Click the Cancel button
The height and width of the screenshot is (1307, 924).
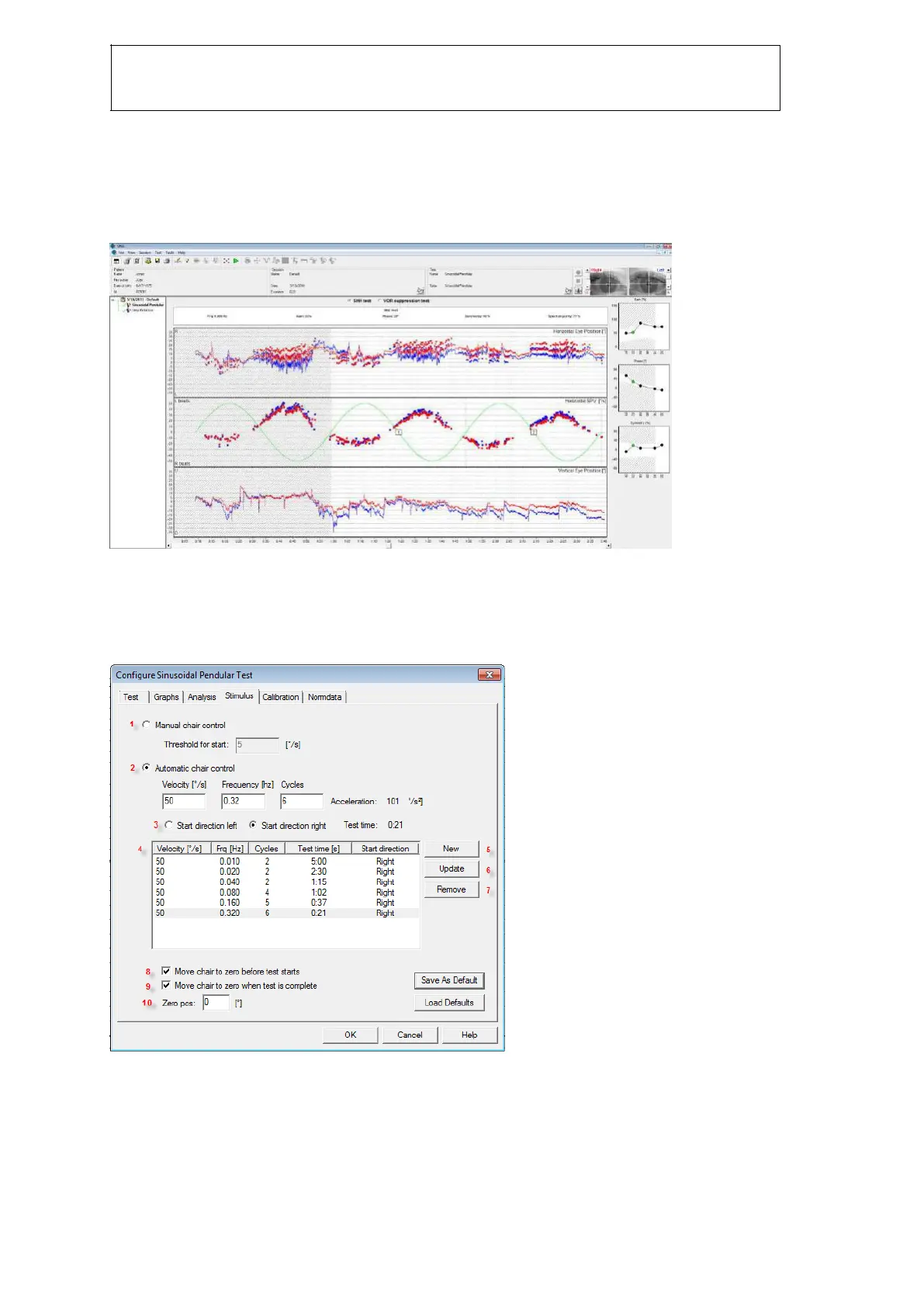(x=410, y=1035)
